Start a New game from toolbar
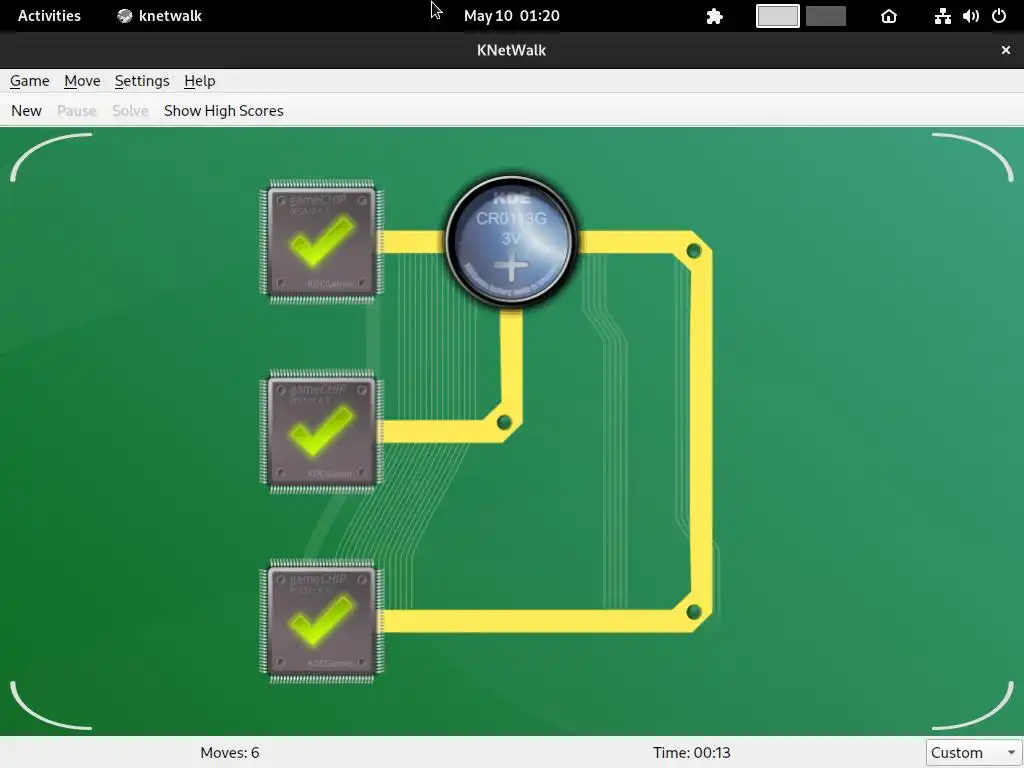 click(26, 110)
